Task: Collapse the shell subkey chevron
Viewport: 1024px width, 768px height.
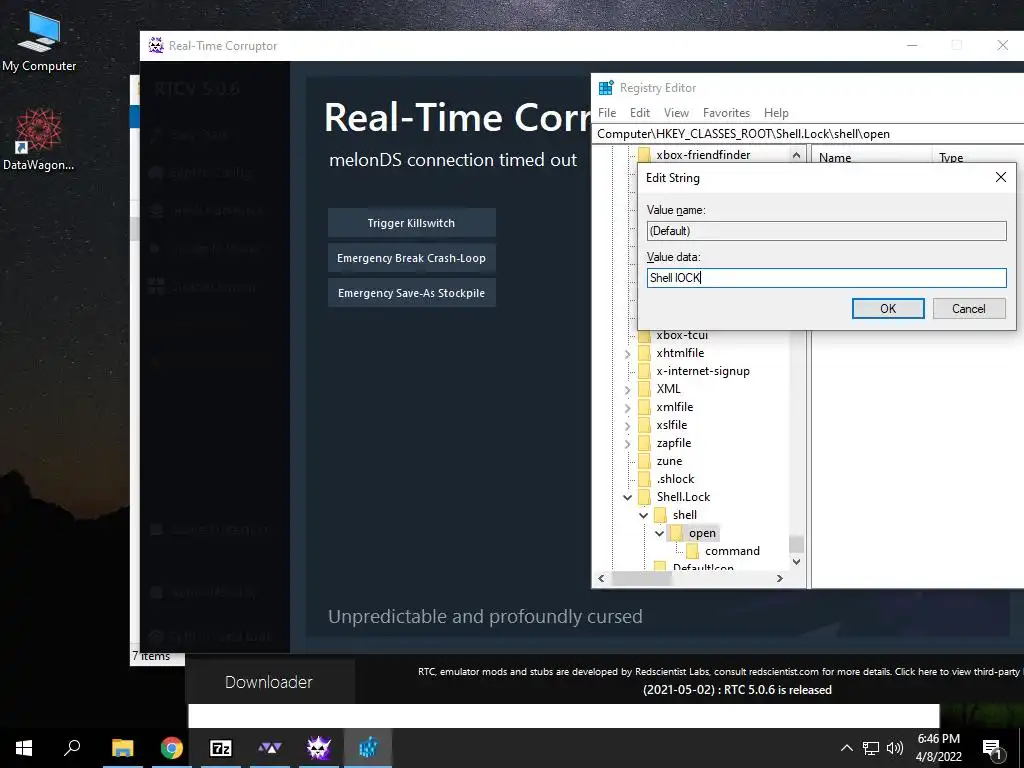Action: (x=643, y=515)
